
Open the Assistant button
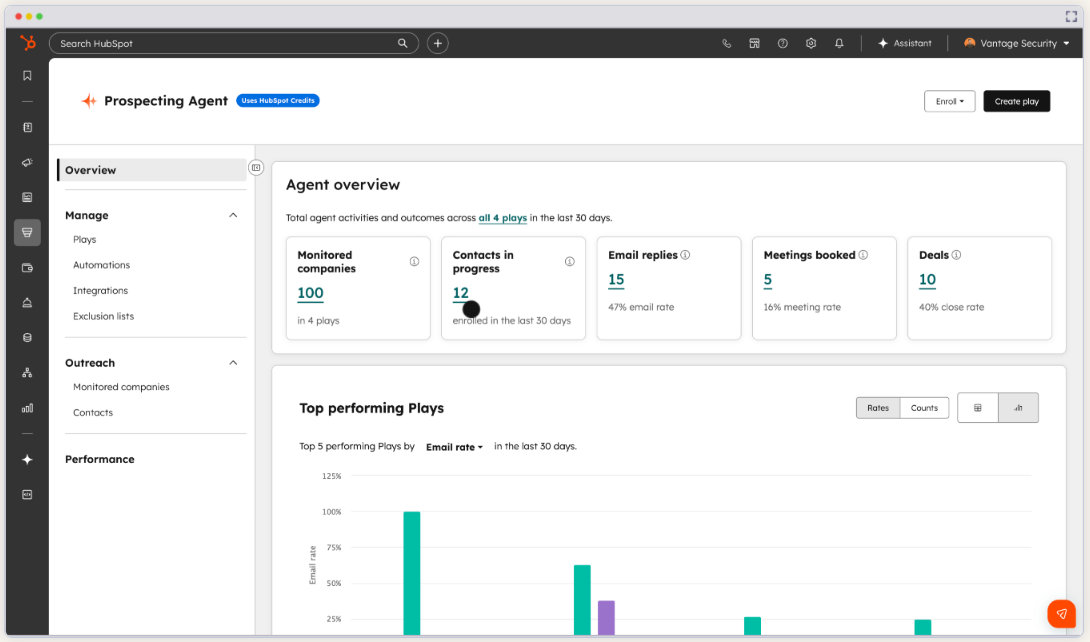(x=905, y=43)
